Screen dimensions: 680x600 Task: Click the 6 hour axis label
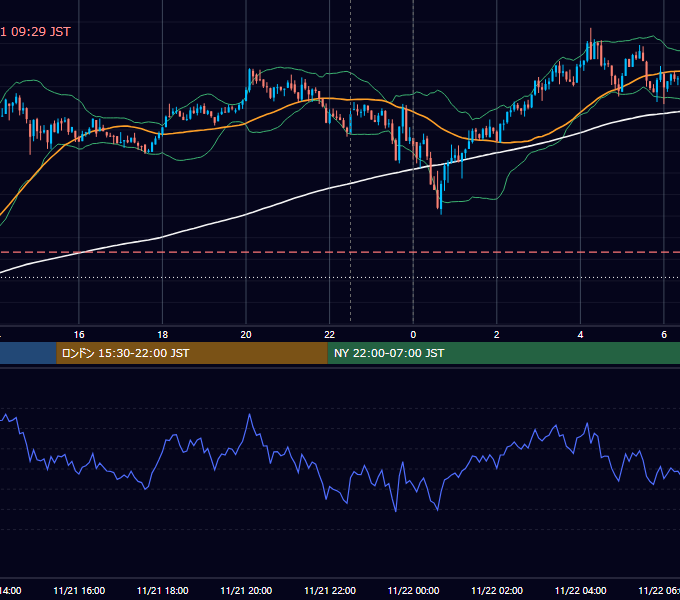(x=664, y=335)
